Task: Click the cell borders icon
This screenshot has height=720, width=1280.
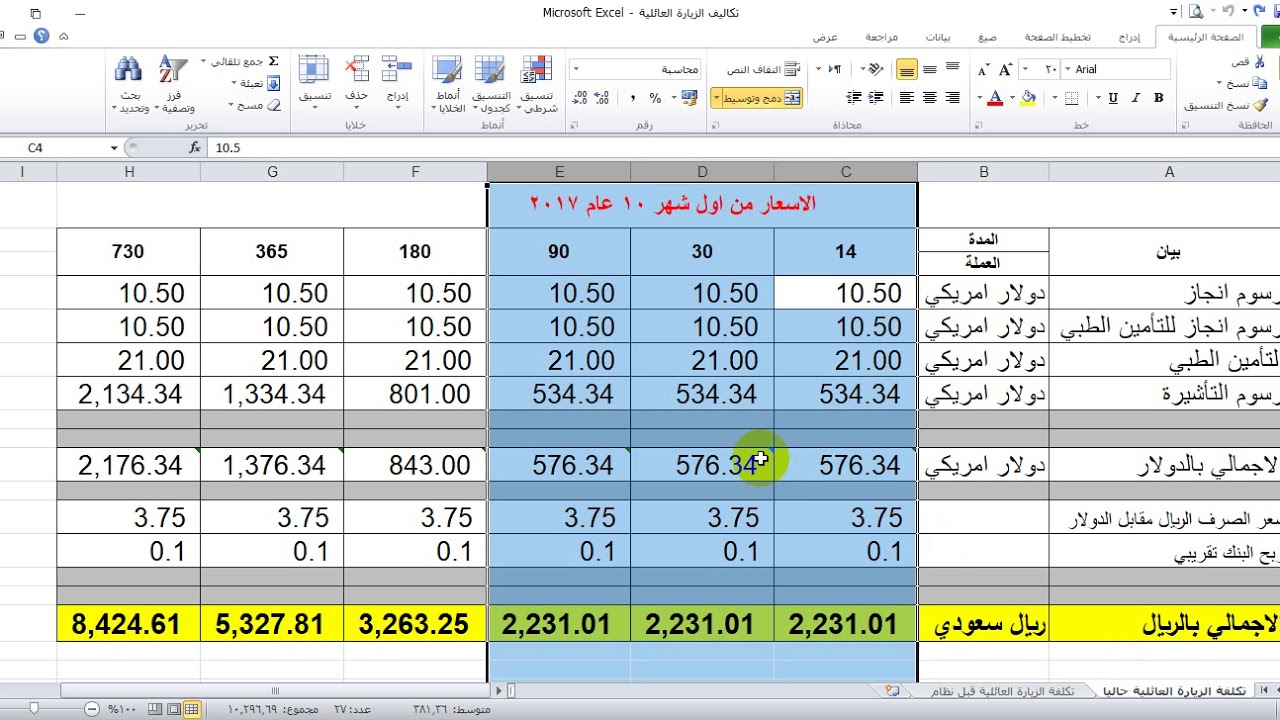Action: tap(1072, 98)
